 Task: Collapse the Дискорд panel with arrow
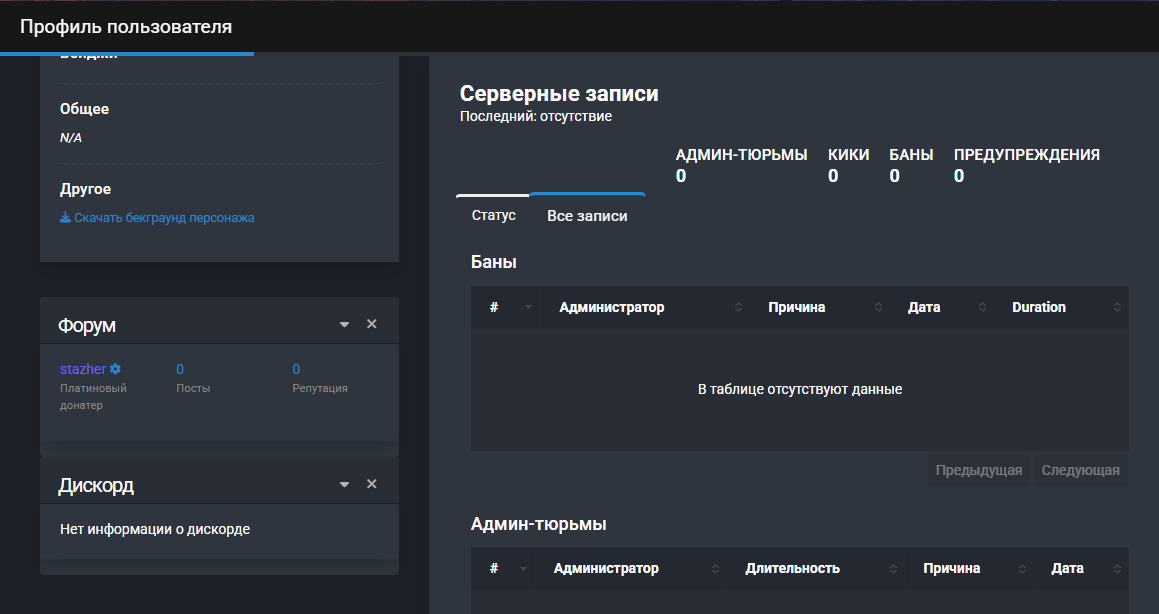(345, 485)
